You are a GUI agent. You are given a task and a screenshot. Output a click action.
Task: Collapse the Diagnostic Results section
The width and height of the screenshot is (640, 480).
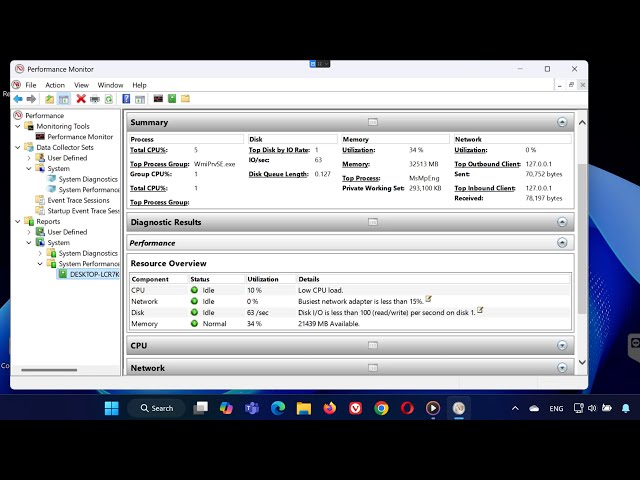(x=562, y=222)
